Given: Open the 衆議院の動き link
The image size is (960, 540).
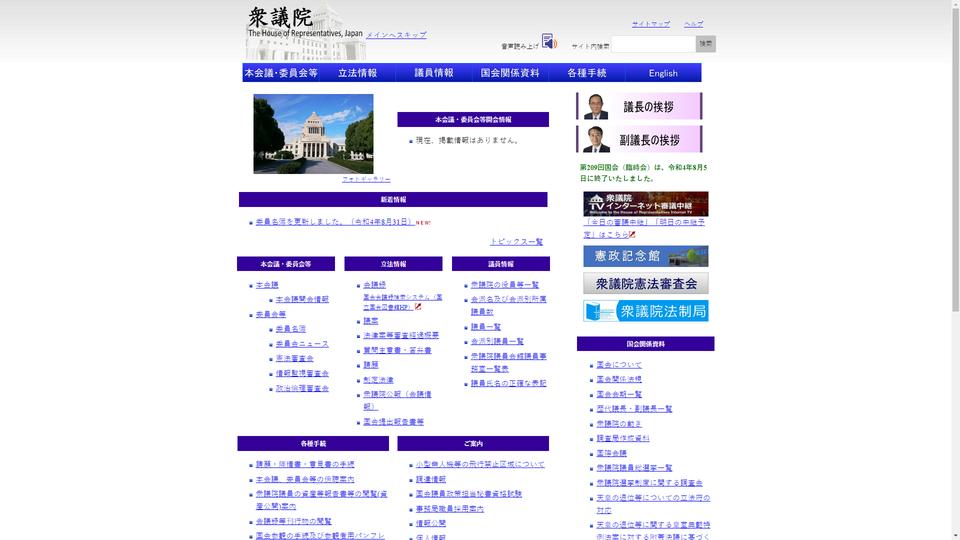Looking at the screenshot, I should coord(620,424).
